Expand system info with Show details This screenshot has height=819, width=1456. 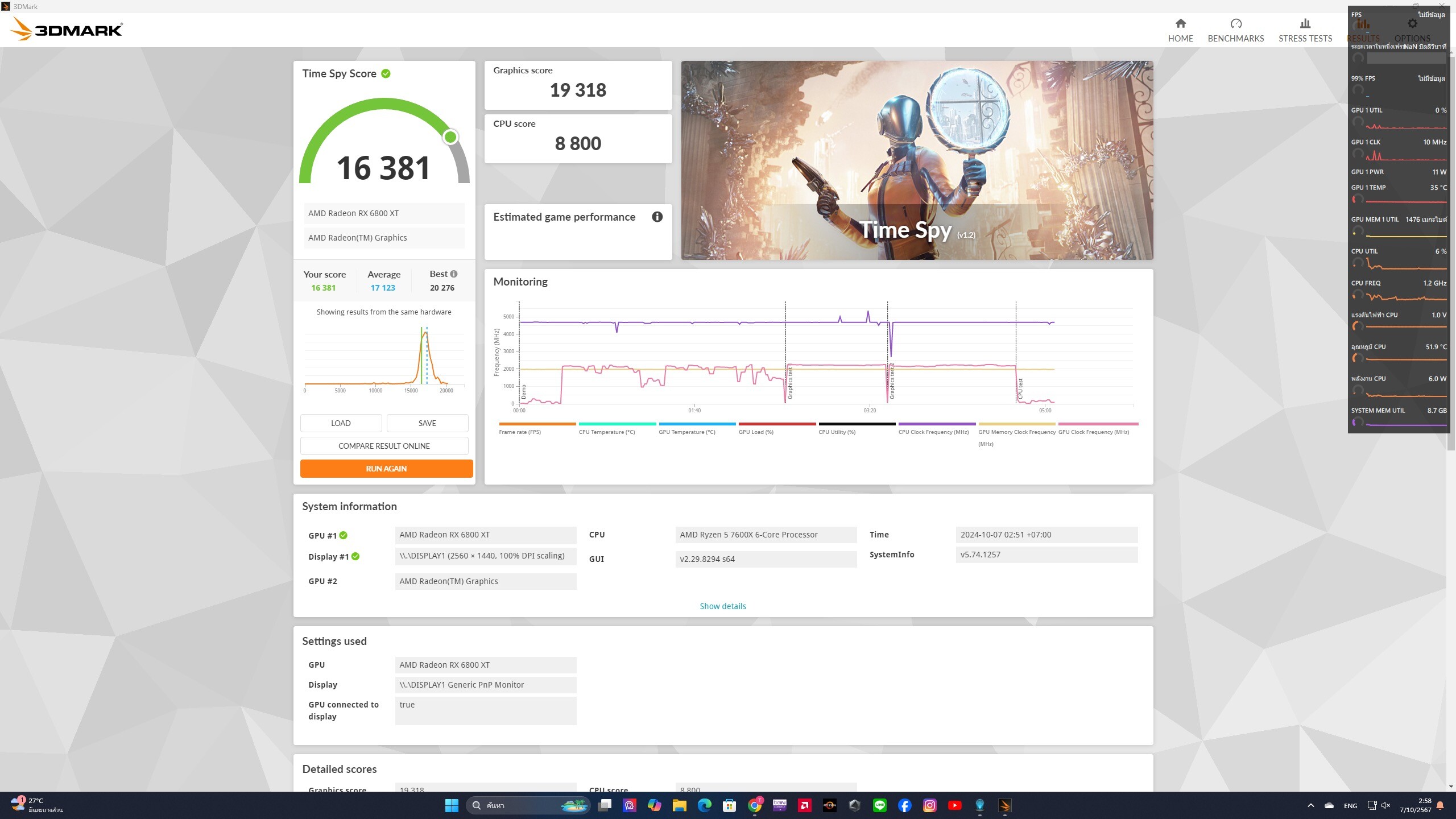(722, 606)
